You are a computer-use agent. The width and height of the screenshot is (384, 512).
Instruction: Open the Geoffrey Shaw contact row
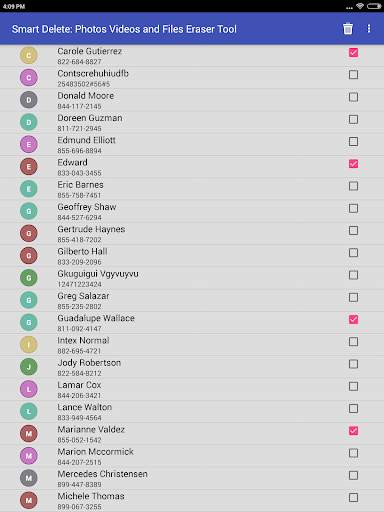pos(192,211)
